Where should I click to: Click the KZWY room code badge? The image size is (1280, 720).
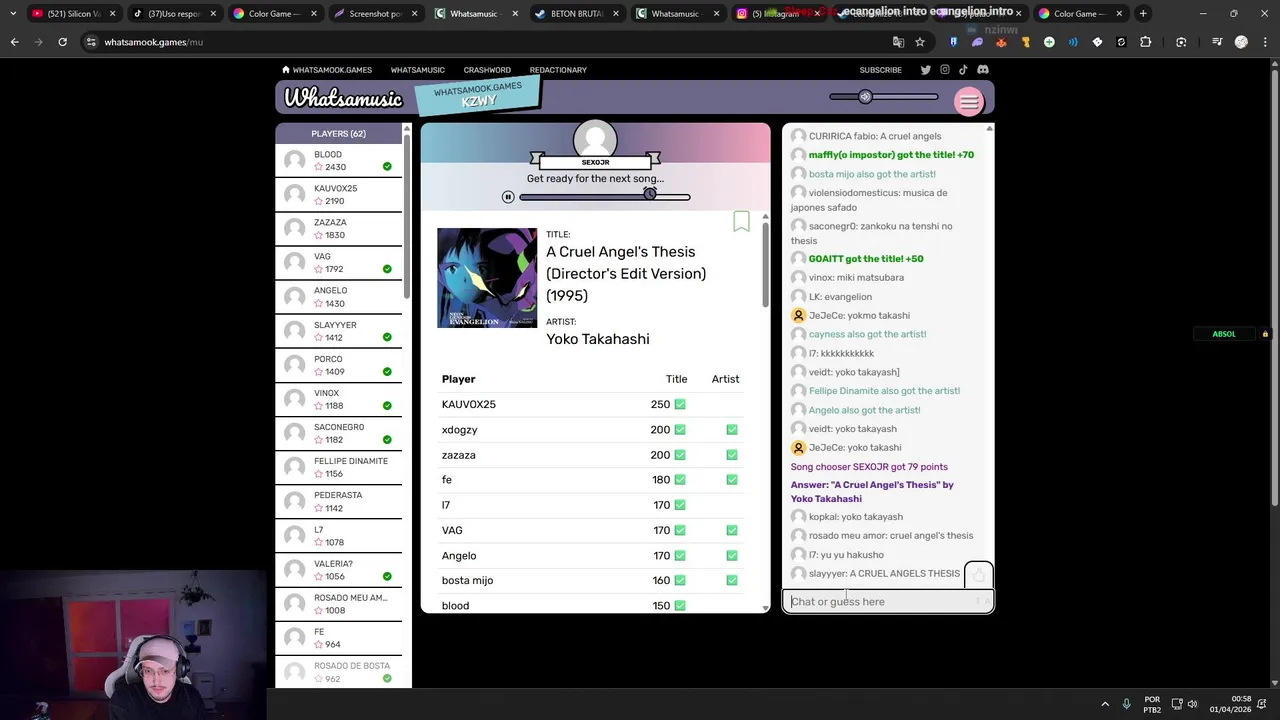pos(478,95)
